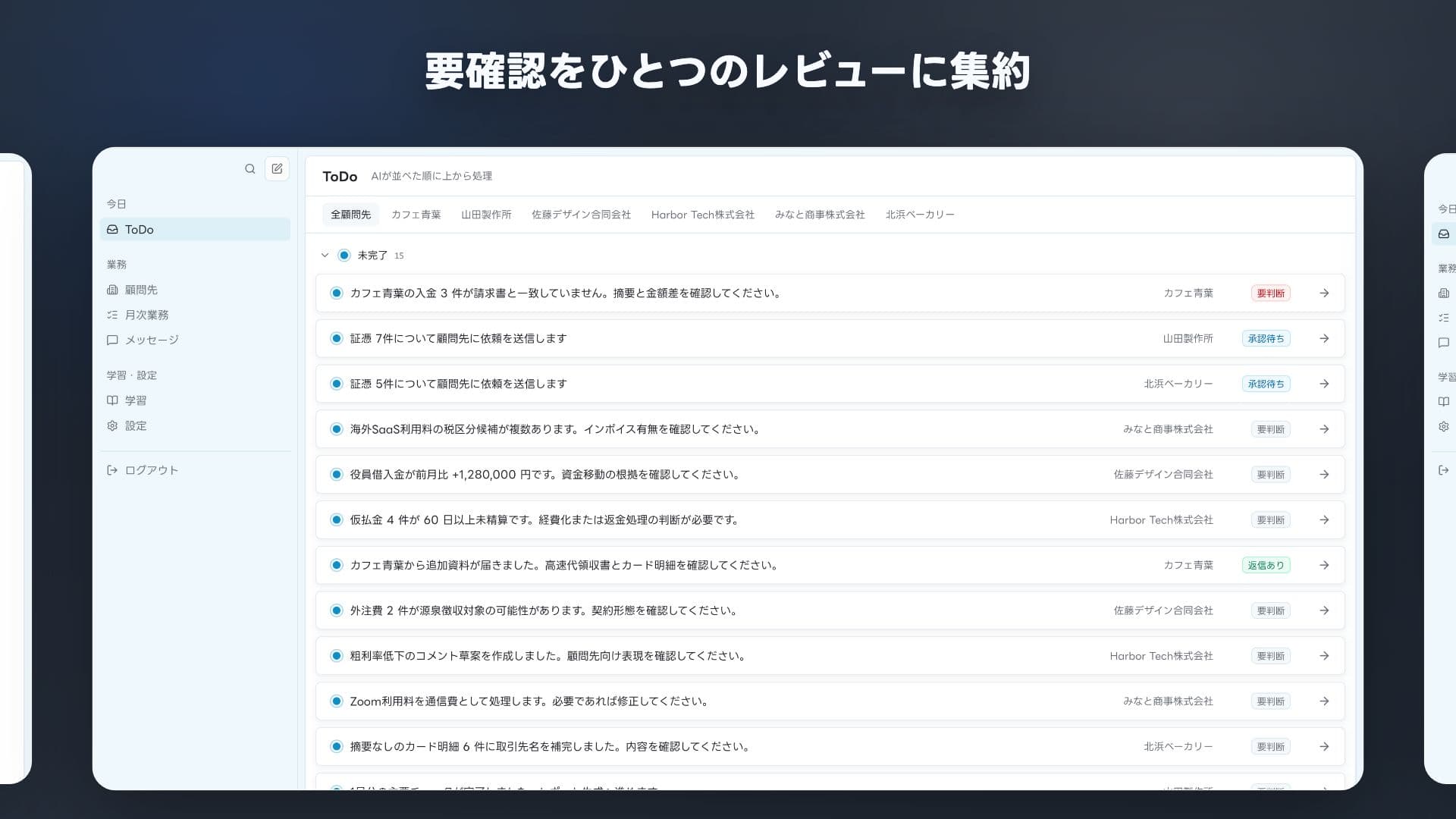Screen dimensions: 1456x819
Task: Click message icon in right background window
Action: point(1444,343)
